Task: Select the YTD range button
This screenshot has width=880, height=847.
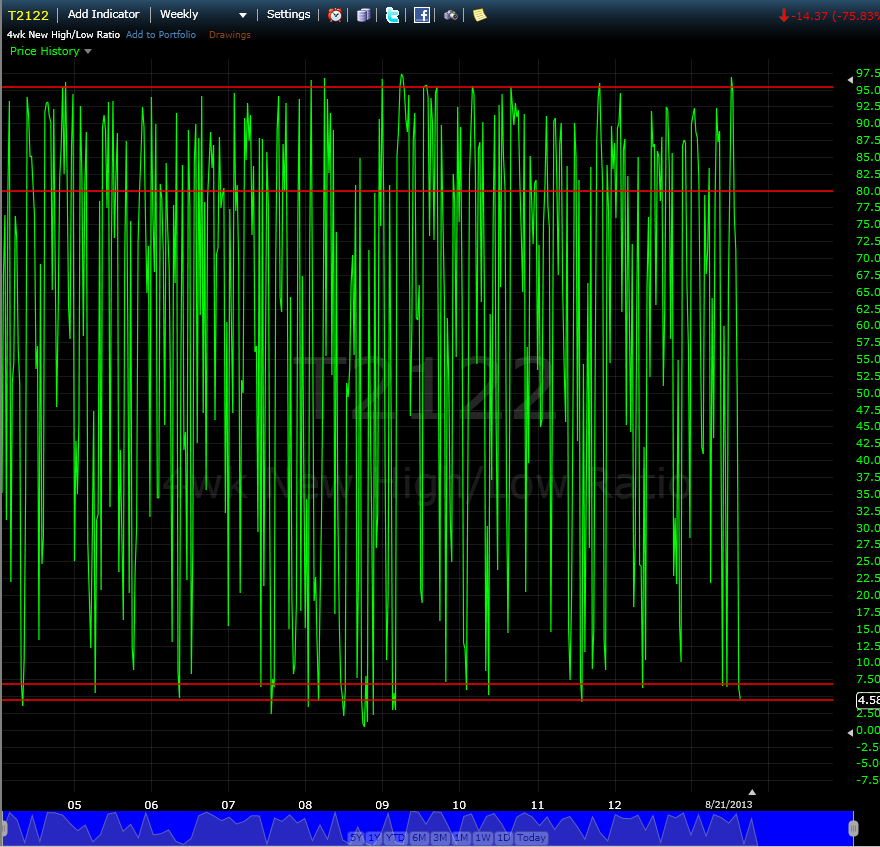Action: 395,837
